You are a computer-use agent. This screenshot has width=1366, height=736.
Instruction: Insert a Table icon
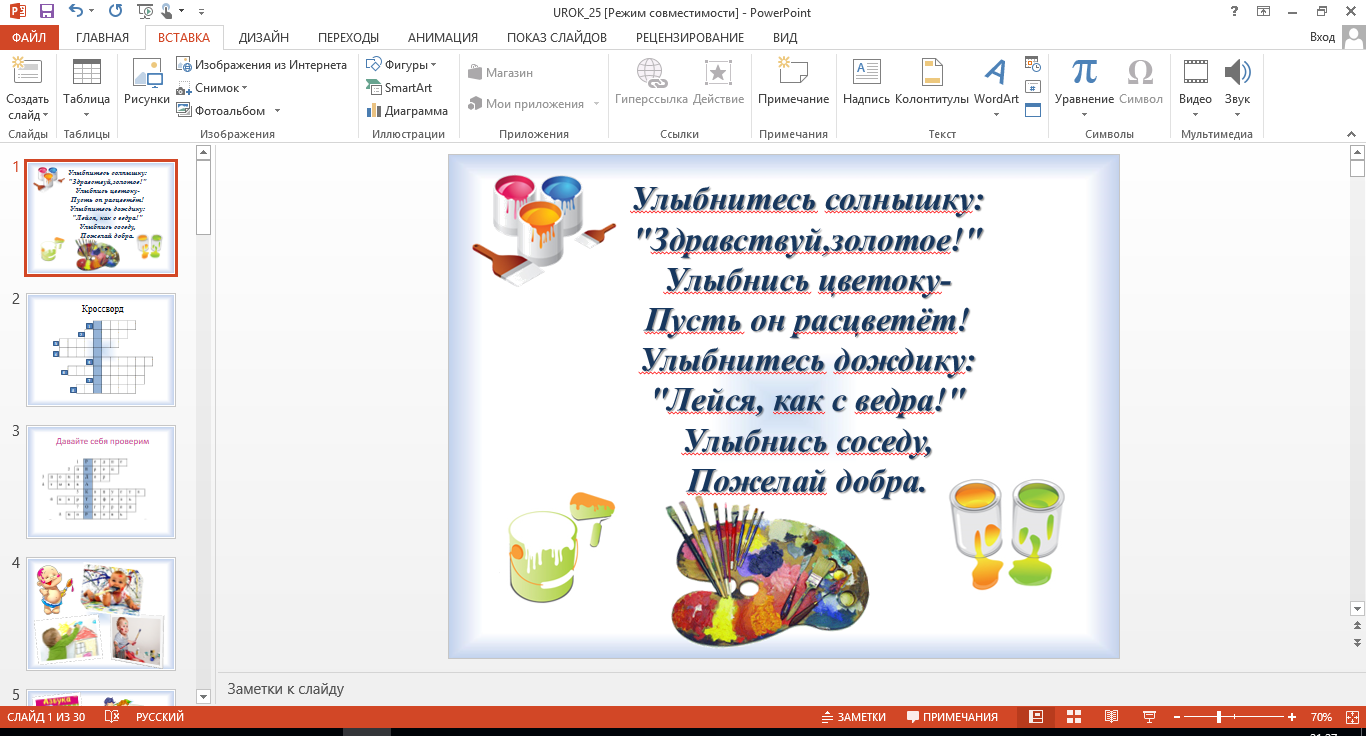click(x=87, y=72)
